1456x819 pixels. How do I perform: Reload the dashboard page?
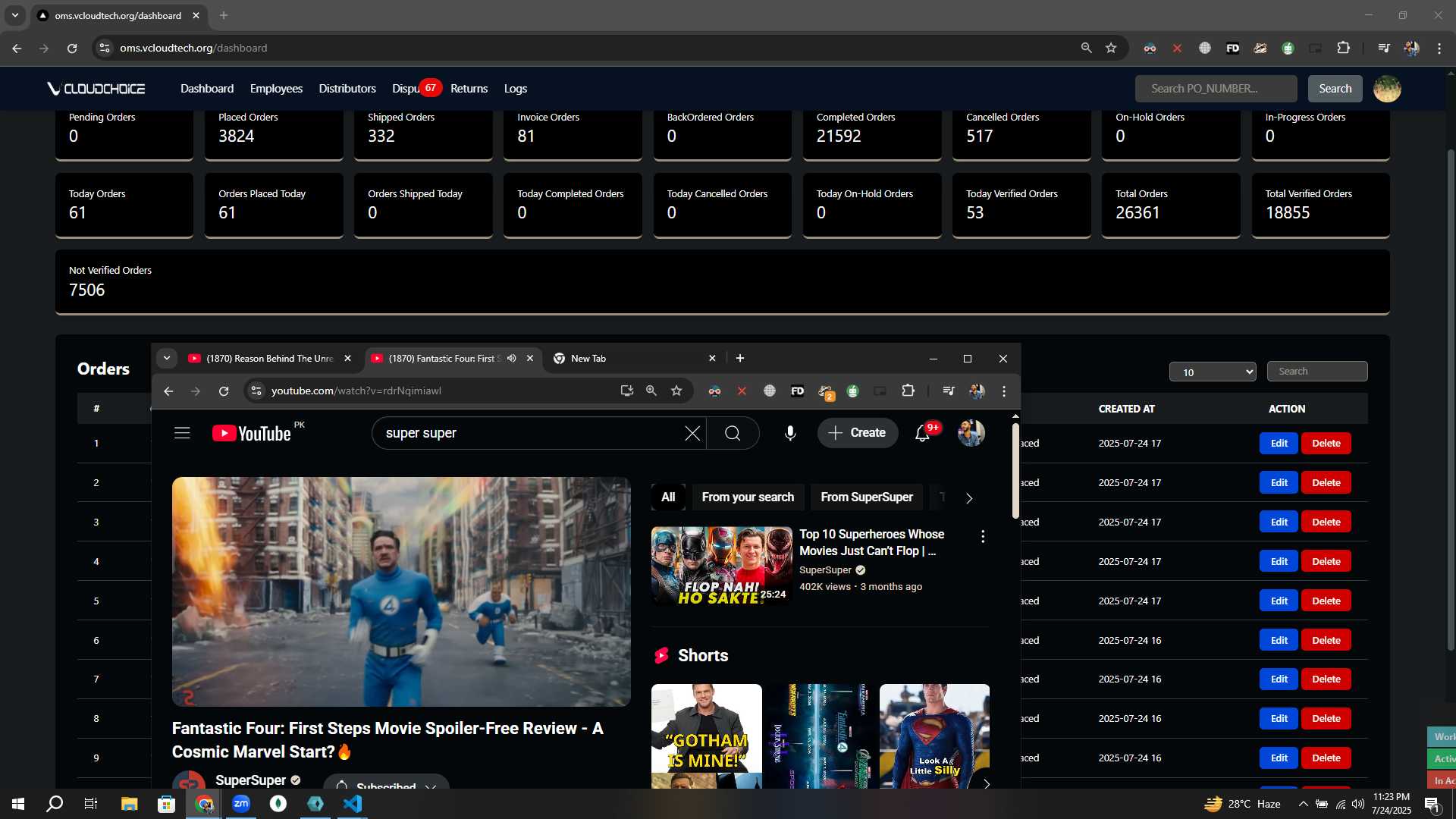coord(72,48)
